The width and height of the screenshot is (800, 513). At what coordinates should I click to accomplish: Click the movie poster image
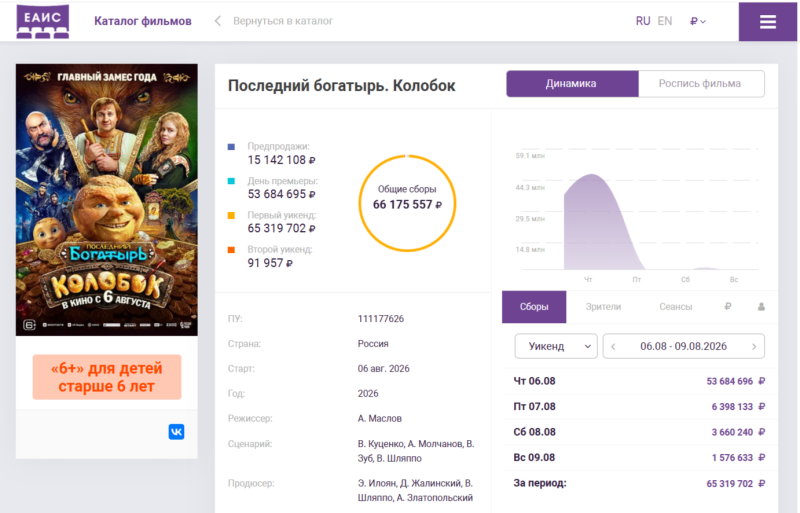[107, 200]
